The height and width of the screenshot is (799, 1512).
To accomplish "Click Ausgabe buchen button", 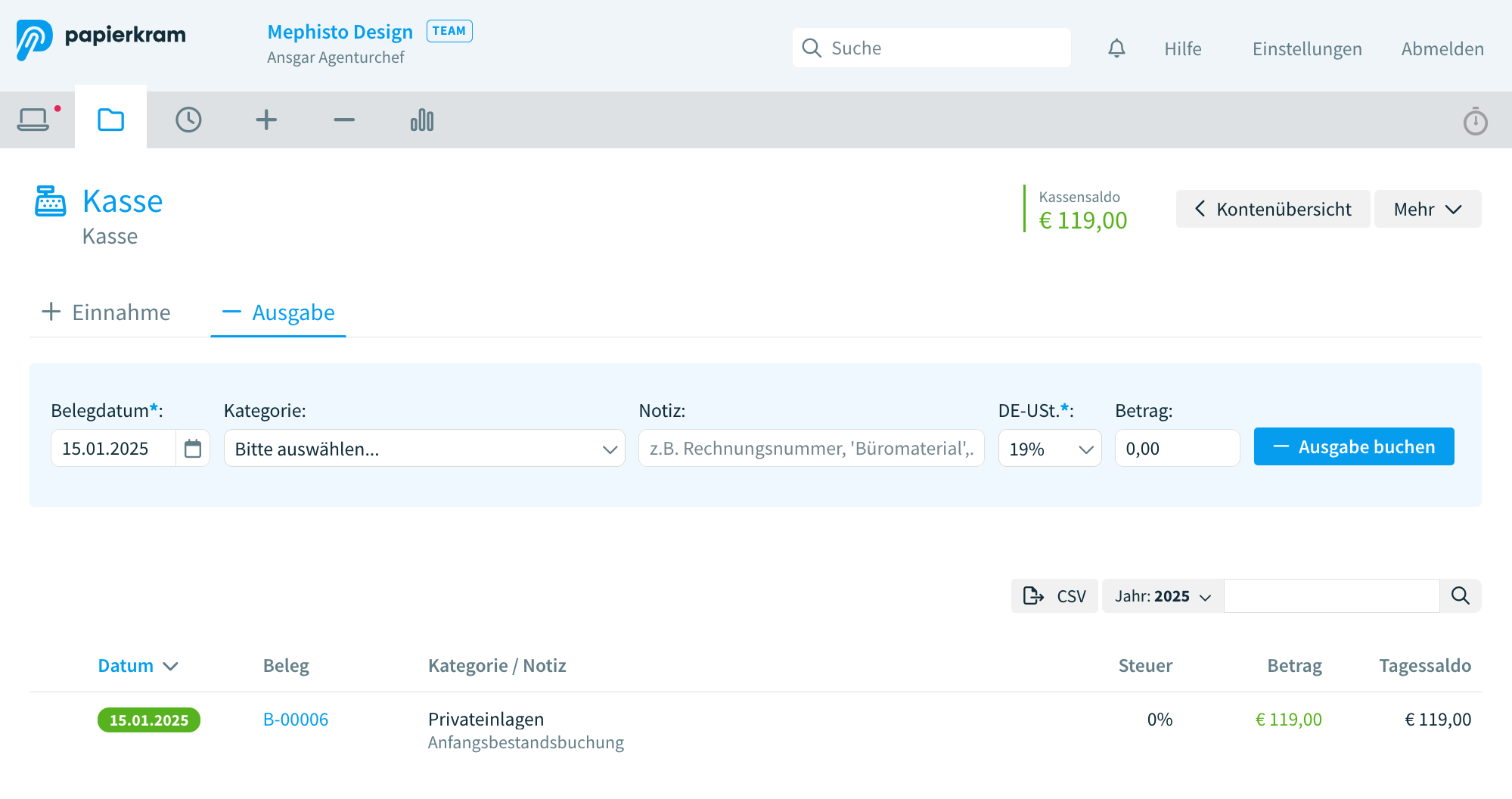I will (x=1354, y=446).
